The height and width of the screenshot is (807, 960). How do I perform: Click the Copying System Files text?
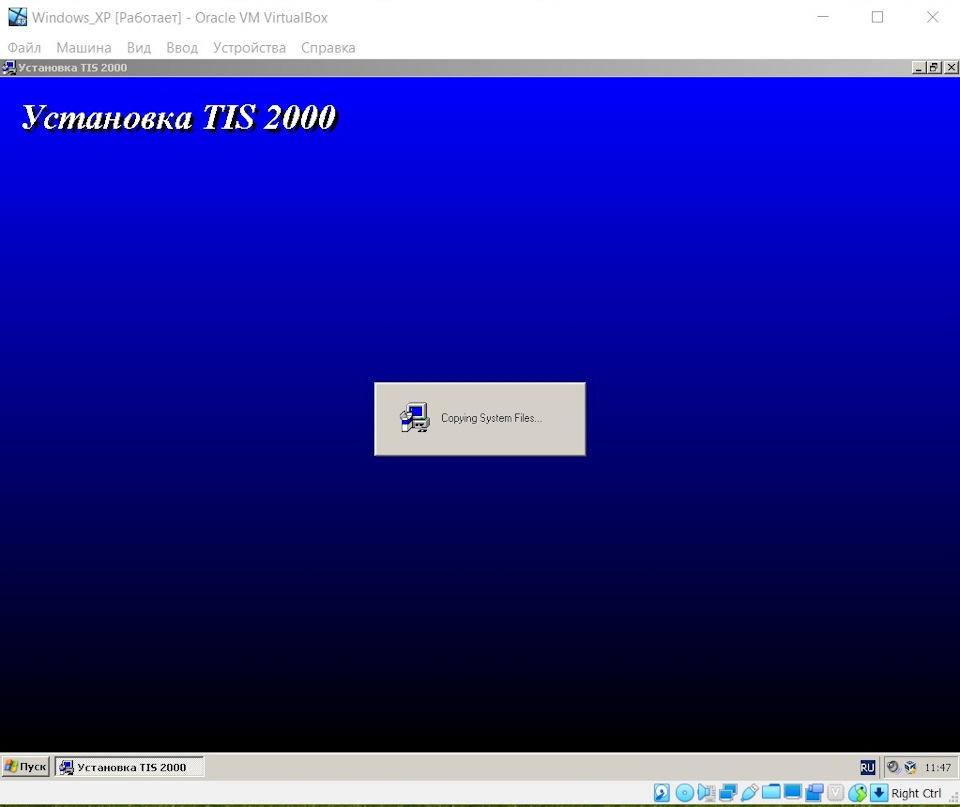(491, 418)
